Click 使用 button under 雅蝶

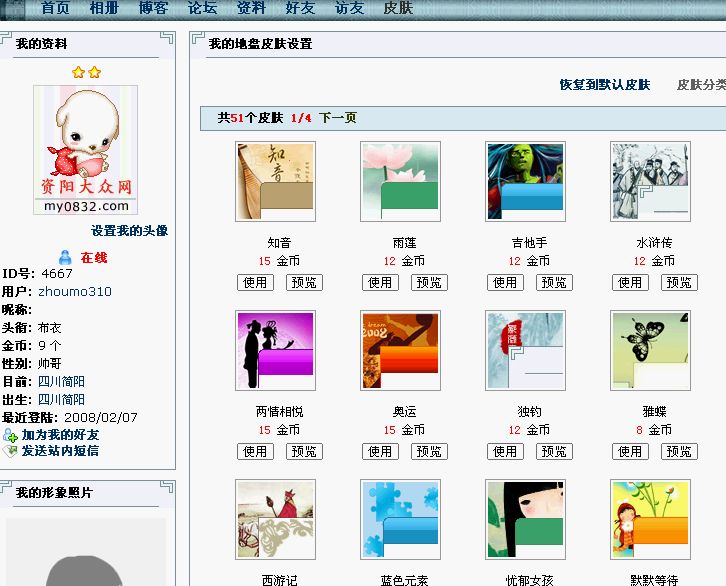click(630, 451)
